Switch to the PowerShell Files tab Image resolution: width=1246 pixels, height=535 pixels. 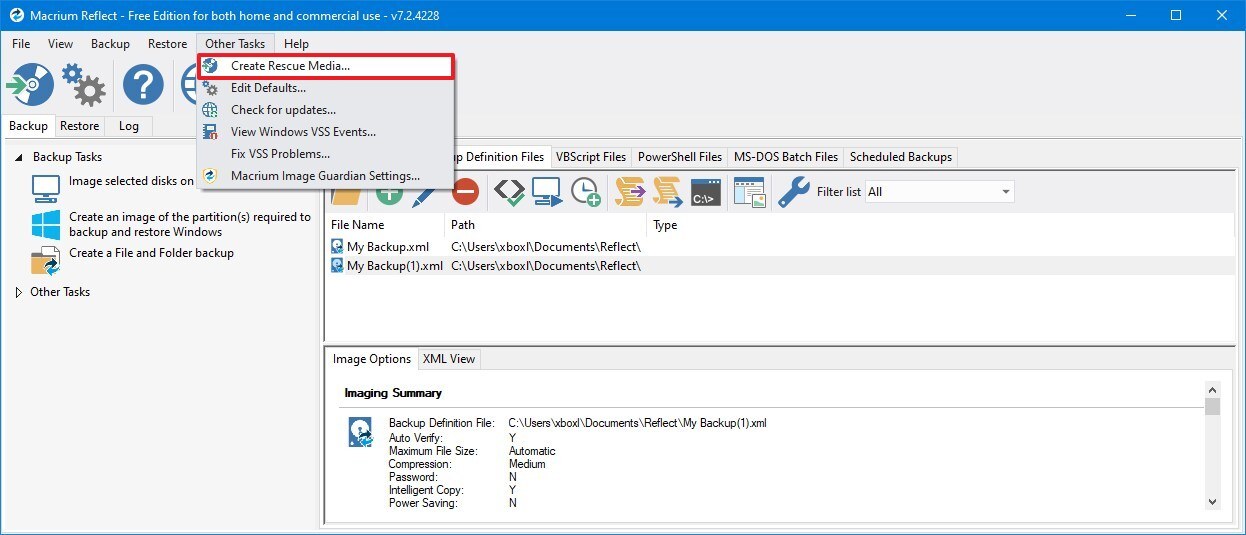680,157
